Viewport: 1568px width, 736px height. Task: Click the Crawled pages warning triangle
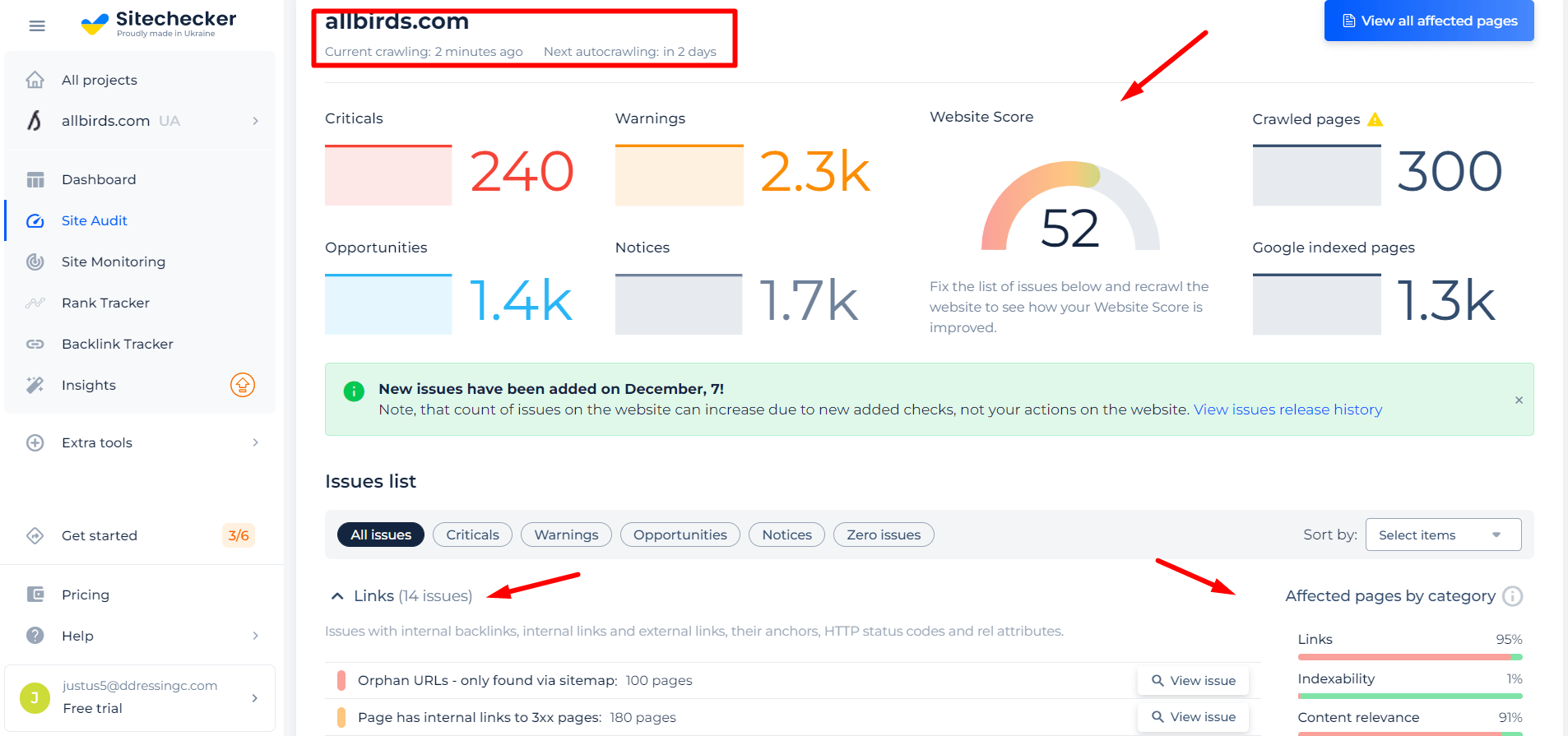pos(1375,120)
